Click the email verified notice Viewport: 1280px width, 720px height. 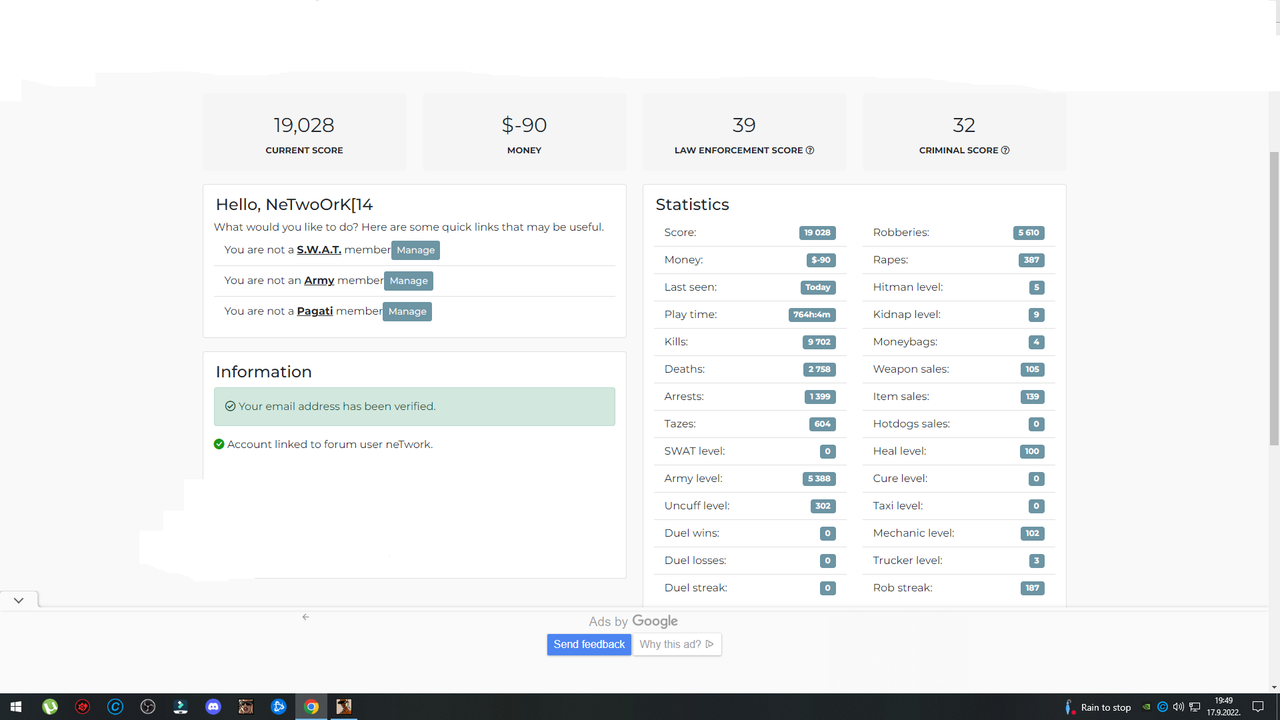[414, 407]
